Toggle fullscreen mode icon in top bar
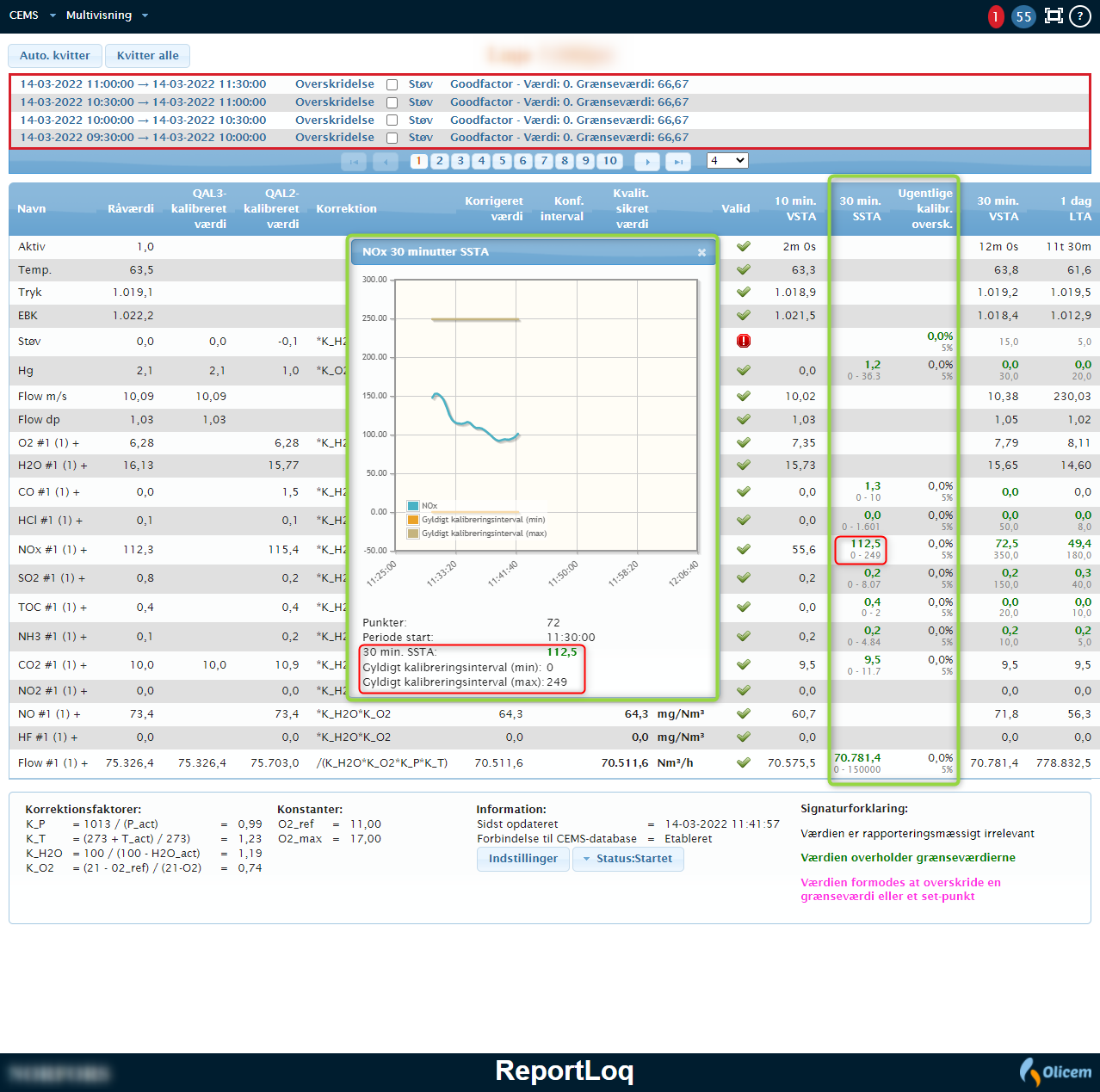 pyautogui.click(x=1054, y=15)
